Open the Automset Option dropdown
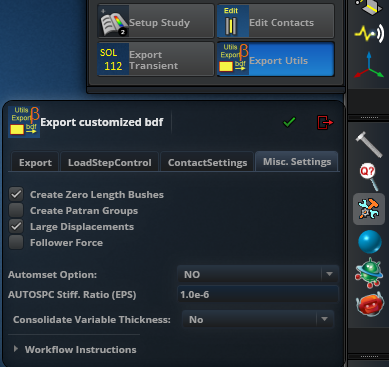Image resolution: width=389 pixels, height=367 pixels. pyautogui.click(x=258, y=274)
